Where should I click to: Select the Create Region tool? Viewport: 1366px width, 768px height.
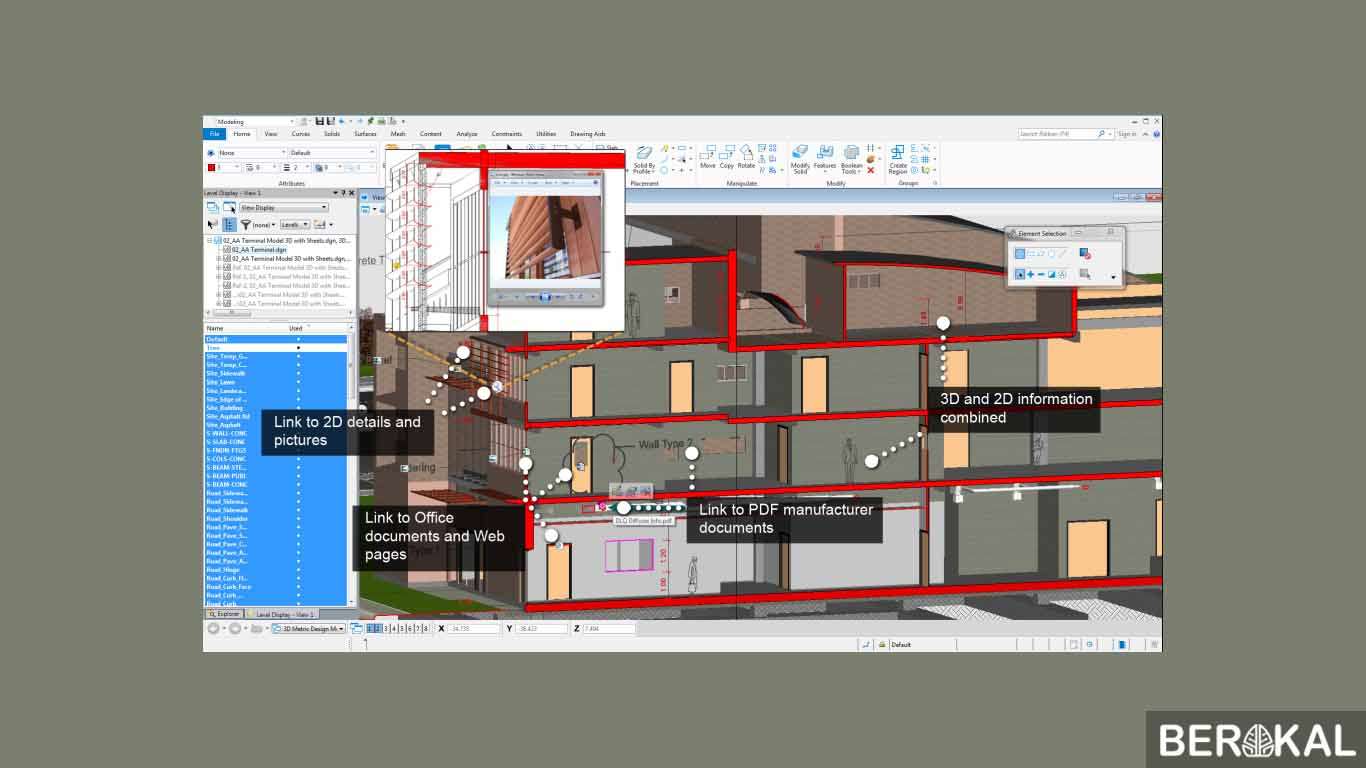click(x=898, y=159)
